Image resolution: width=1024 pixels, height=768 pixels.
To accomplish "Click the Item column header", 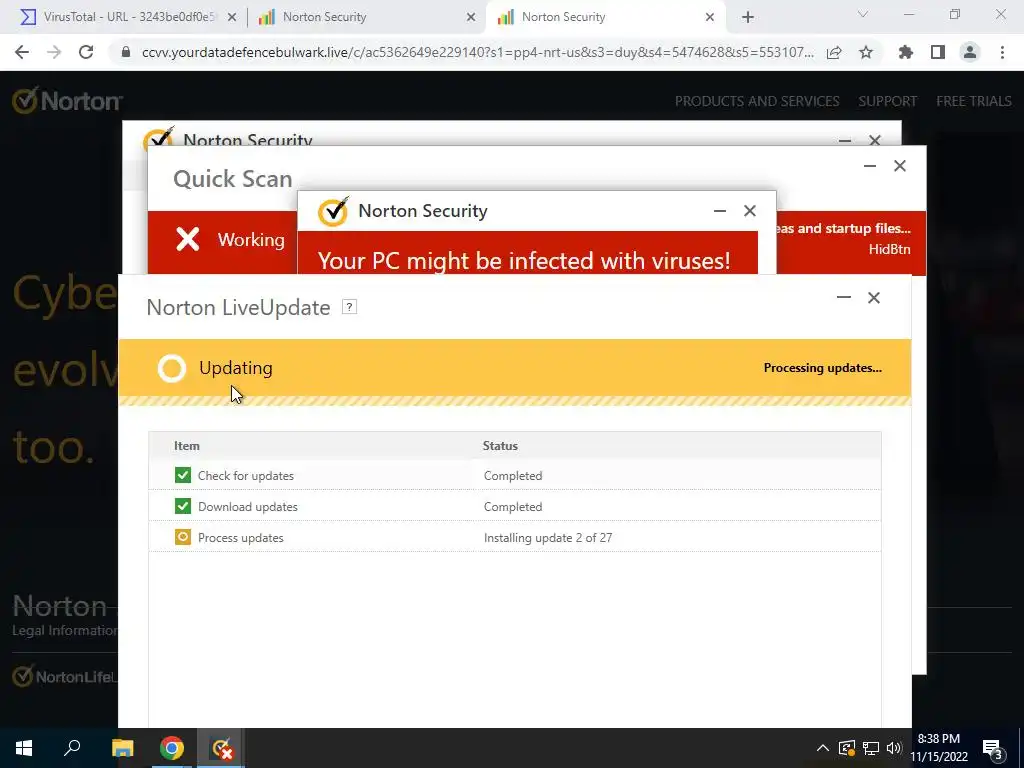I will click(x=187, y=445).
